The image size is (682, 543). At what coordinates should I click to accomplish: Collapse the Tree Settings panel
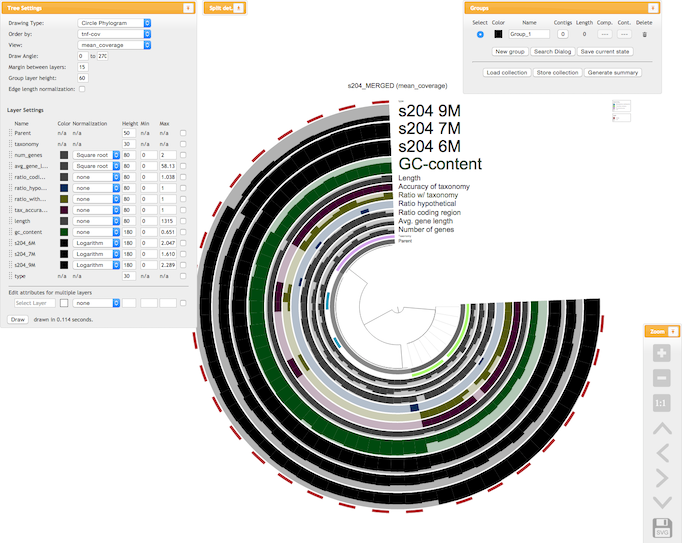pos(188,8)
